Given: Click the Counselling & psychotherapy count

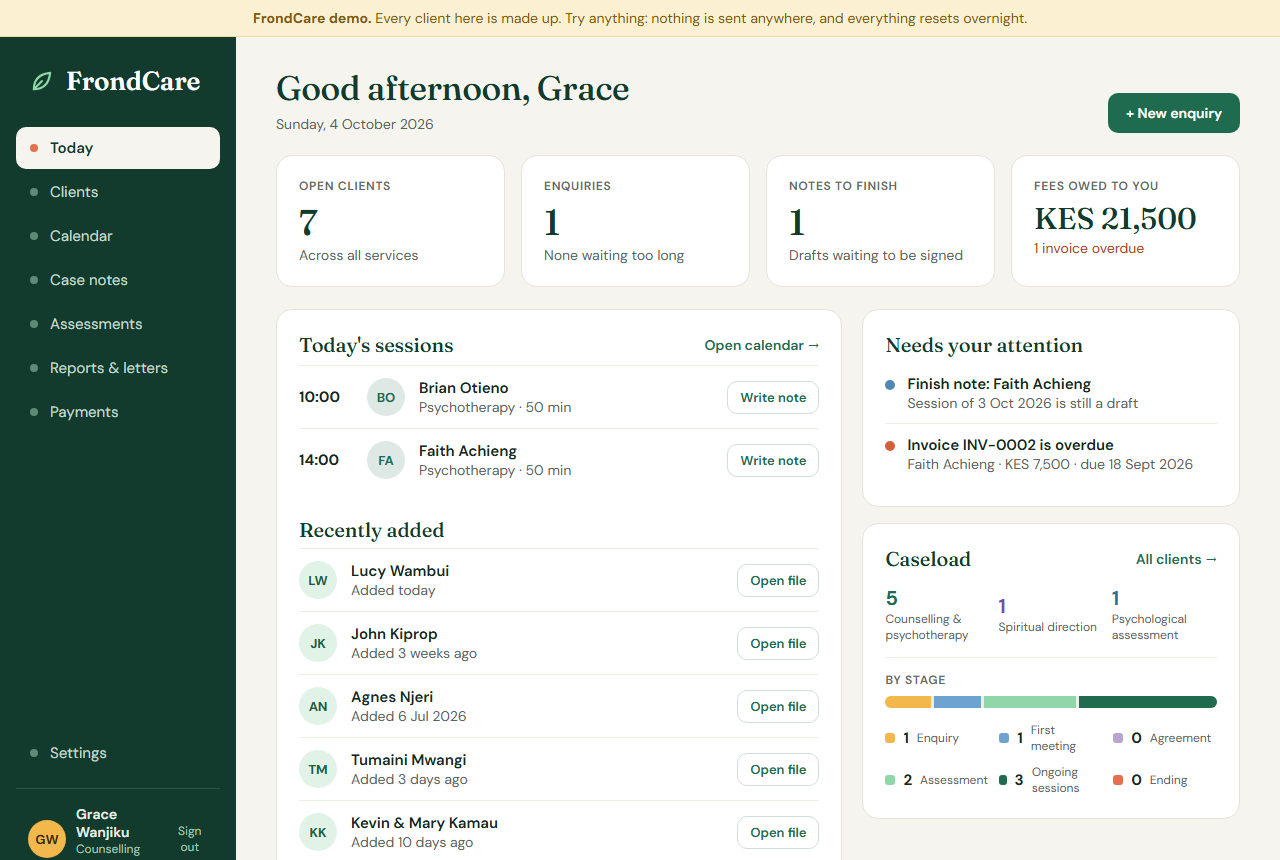Looking at the screenshot, I should point(892,598).
